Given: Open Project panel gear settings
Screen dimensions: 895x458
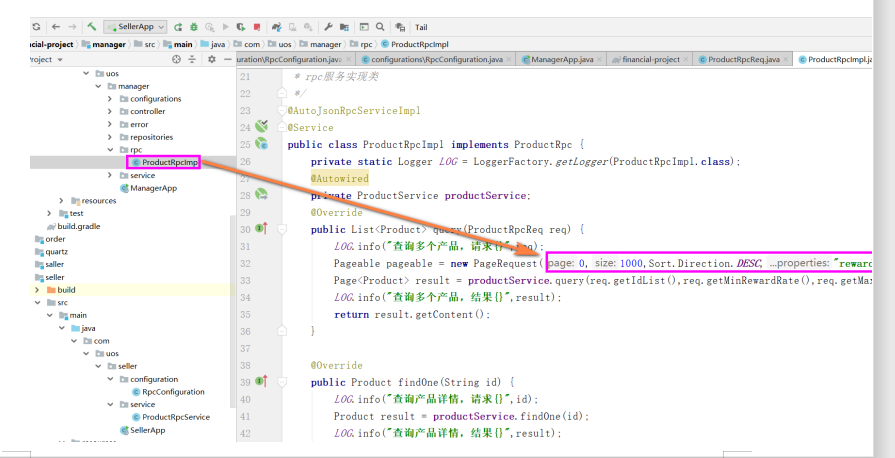Looking at the screenshot, I should pyautogui.click(x=212, y=59).
